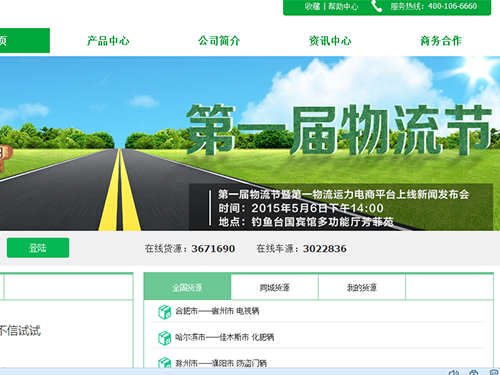Viewport: 500px width, 375px height.
Task: Open the 资讯中心 navigation menu
Action: 330,41
